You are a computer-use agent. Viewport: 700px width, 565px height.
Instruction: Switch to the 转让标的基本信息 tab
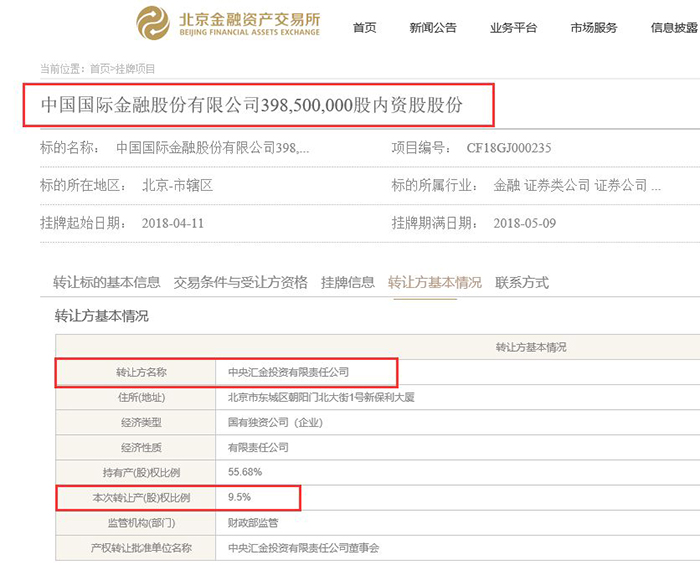(107, 282)
